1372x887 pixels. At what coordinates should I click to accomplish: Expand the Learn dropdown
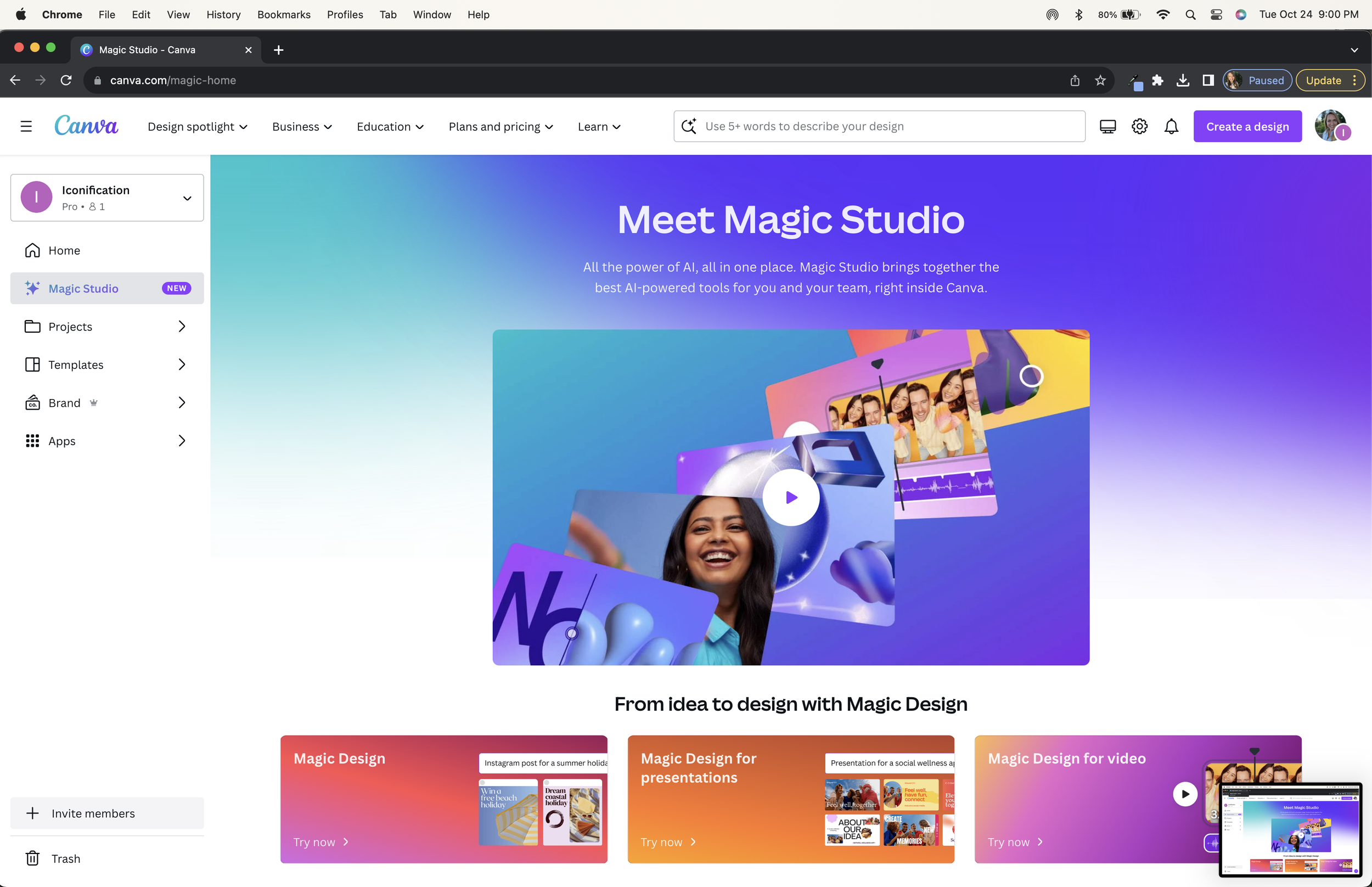pos(599,126)
